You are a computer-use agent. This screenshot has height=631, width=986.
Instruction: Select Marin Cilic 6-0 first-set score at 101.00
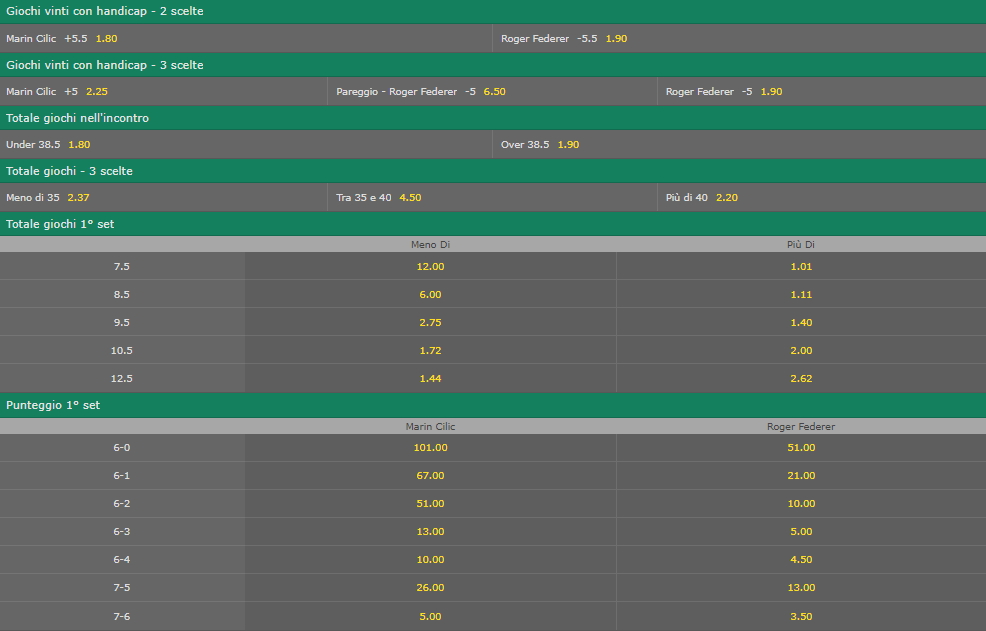pos(430,448)
